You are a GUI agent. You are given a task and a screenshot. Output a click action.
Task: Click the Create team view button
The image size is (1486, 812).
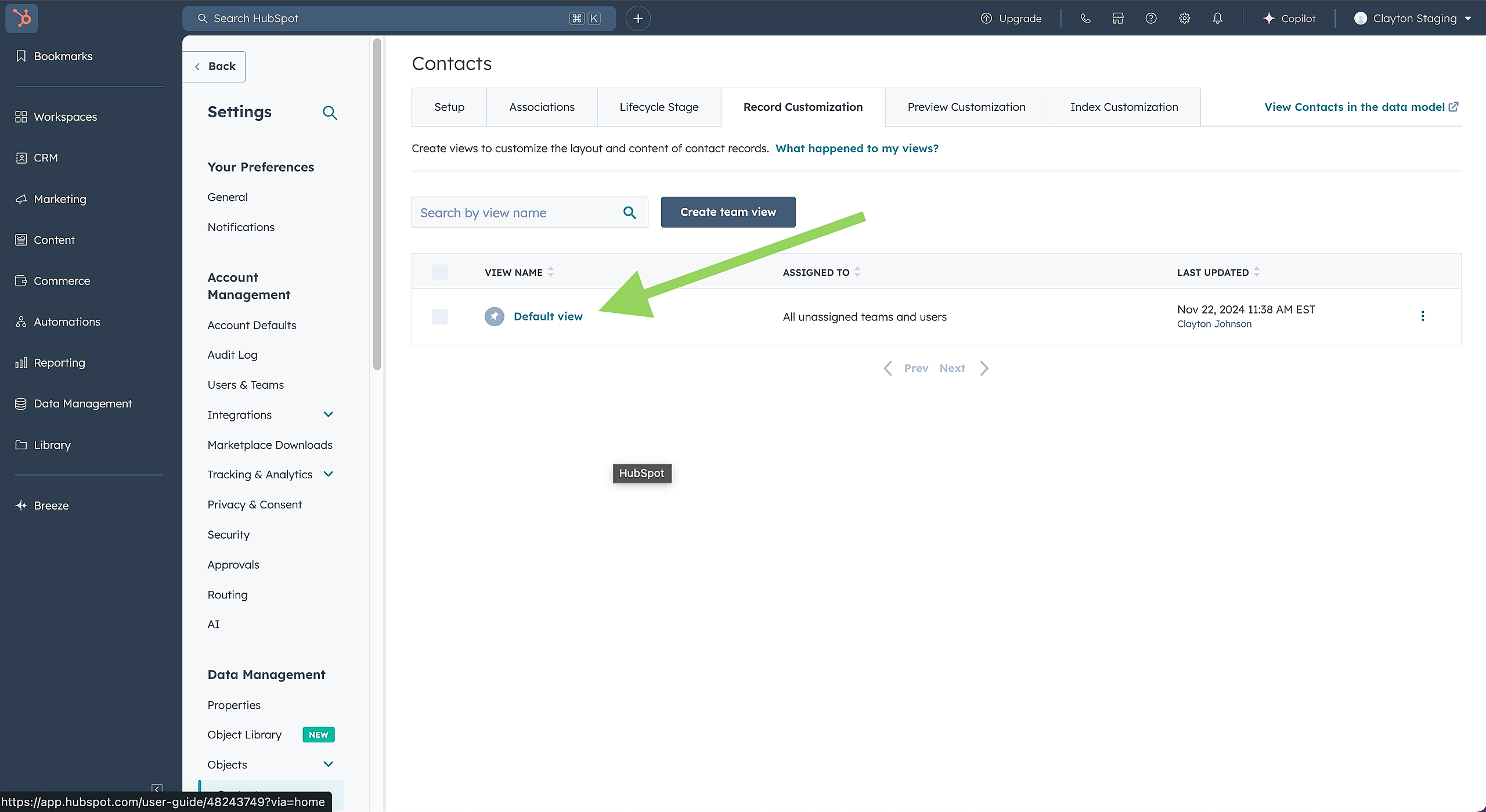[x=727, y=212]
